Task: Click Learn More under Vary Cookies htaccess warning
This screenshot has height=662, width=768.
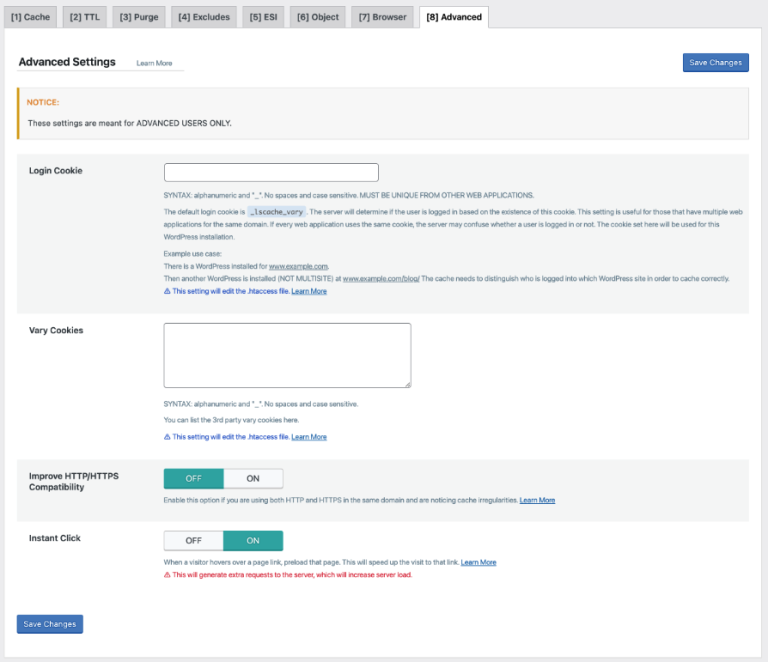Action: coord(309,437)
